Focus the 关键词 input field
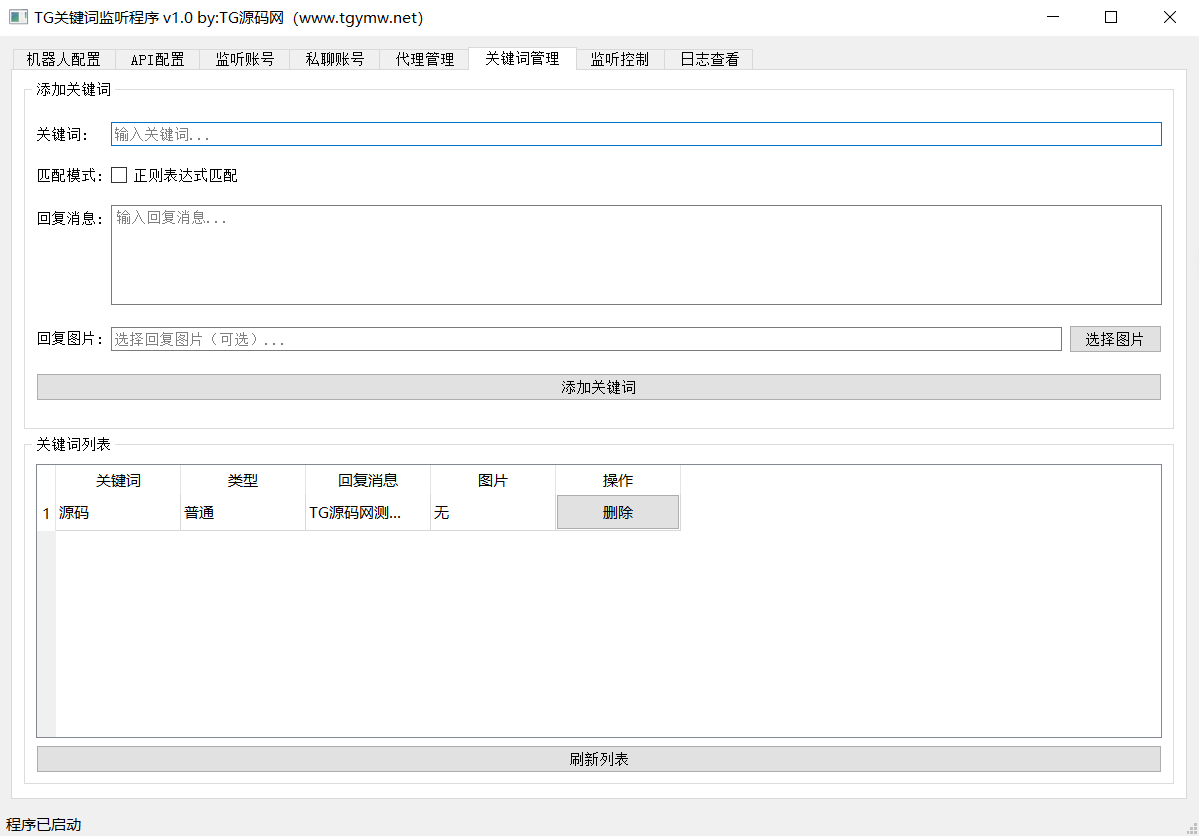This screenshot has height=836, width=1199. point(635,134)
